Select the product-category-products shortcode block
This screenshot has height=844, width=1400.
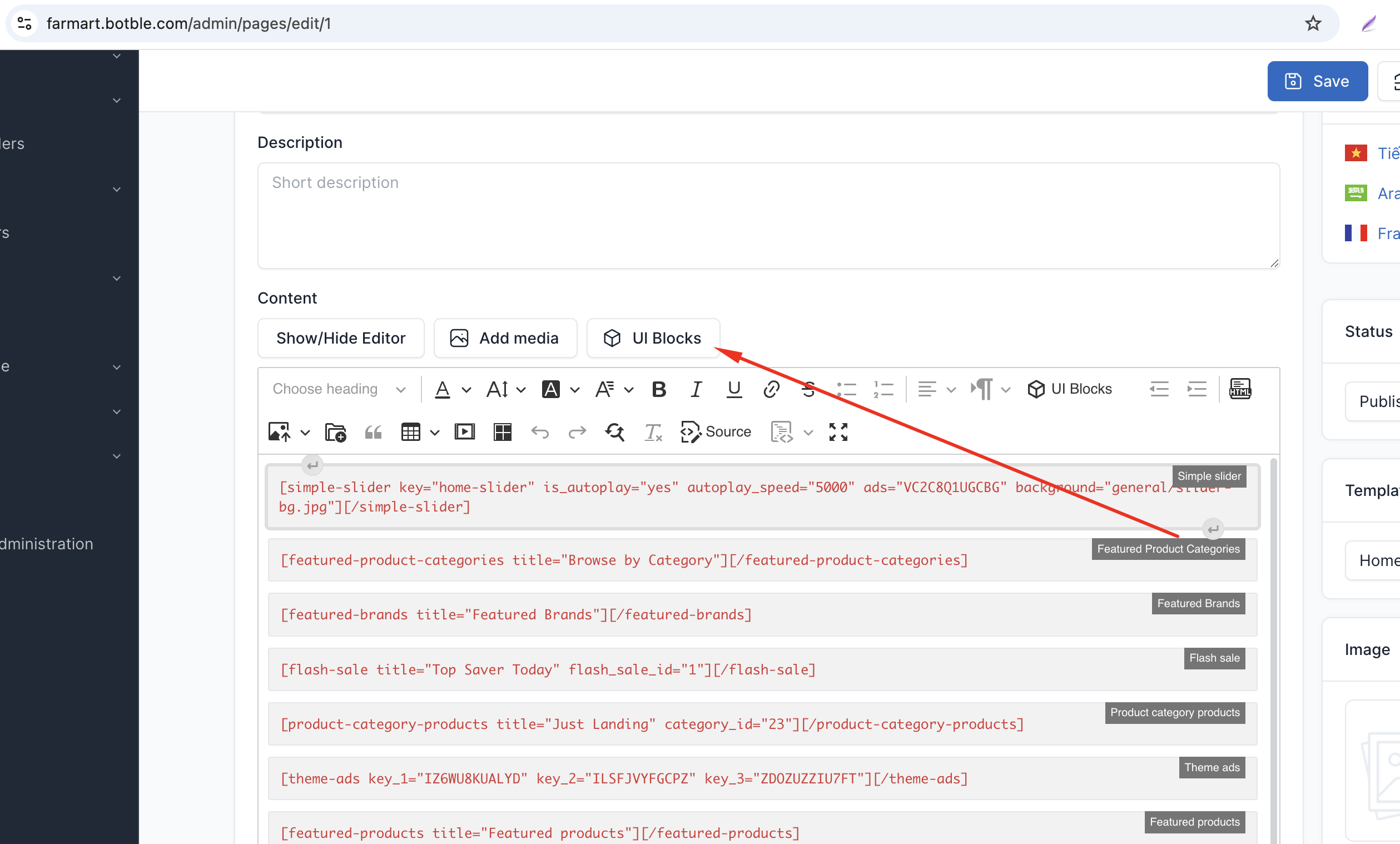(762, 724)
